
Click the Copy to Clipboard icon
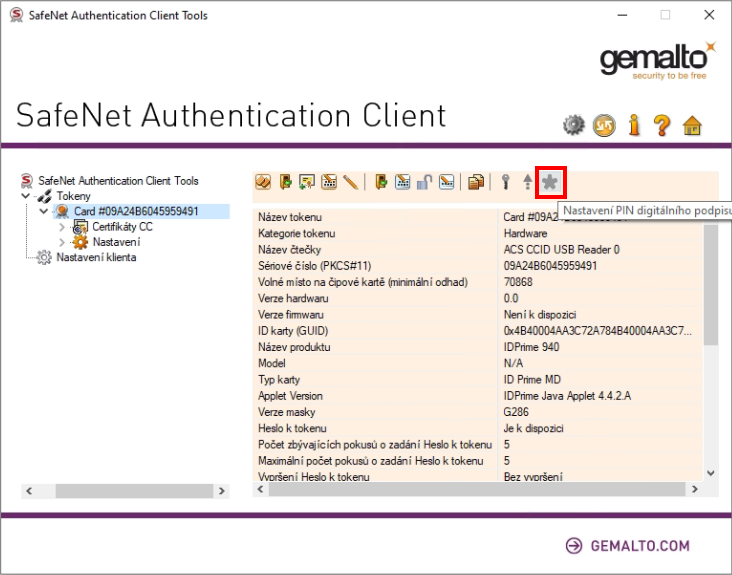coord(476,182)
